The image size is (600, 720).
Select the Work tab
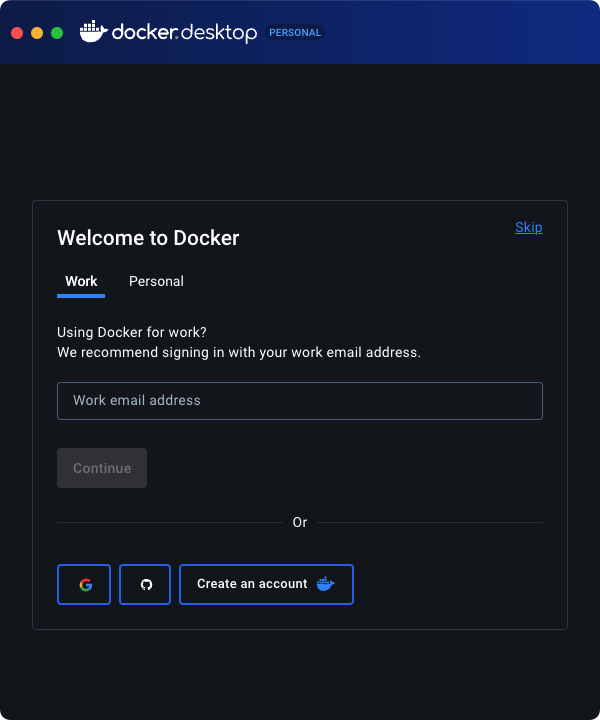(x=81, y=281)
